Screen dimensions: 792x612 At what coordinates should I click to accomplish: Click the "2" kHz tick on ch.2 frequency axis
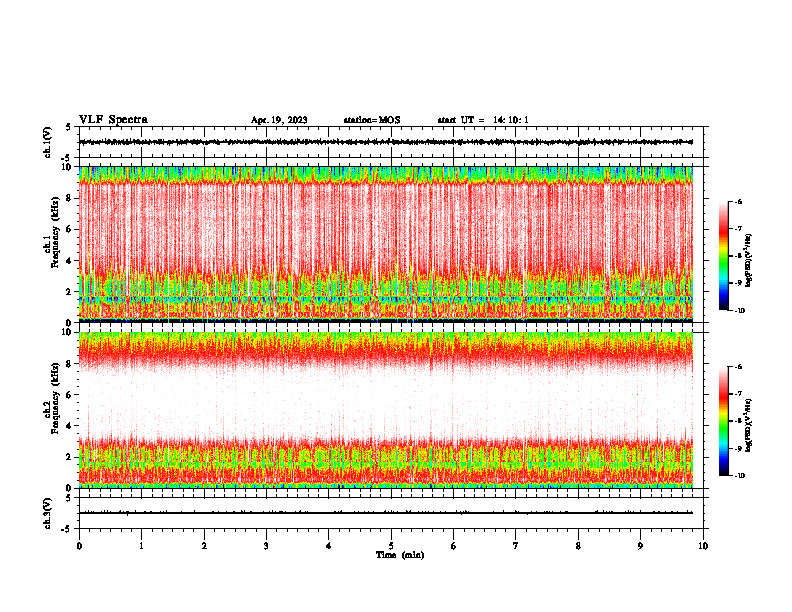click(x=69, y=457)
